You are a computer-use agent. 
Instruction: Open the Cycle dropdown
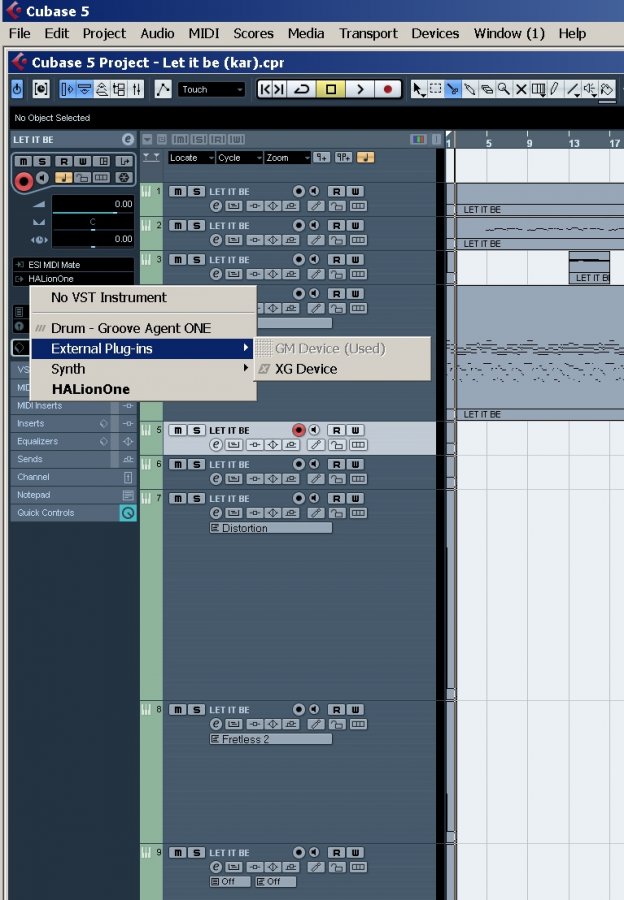[x=239, y=157]
